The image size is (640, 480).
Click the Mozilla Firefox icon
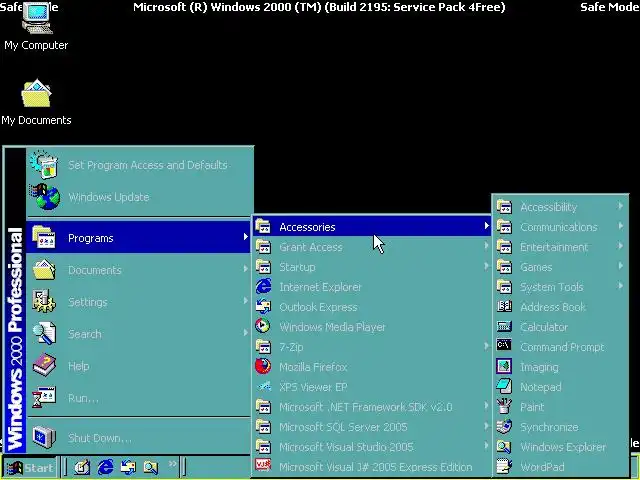click(x=263, y=366)
